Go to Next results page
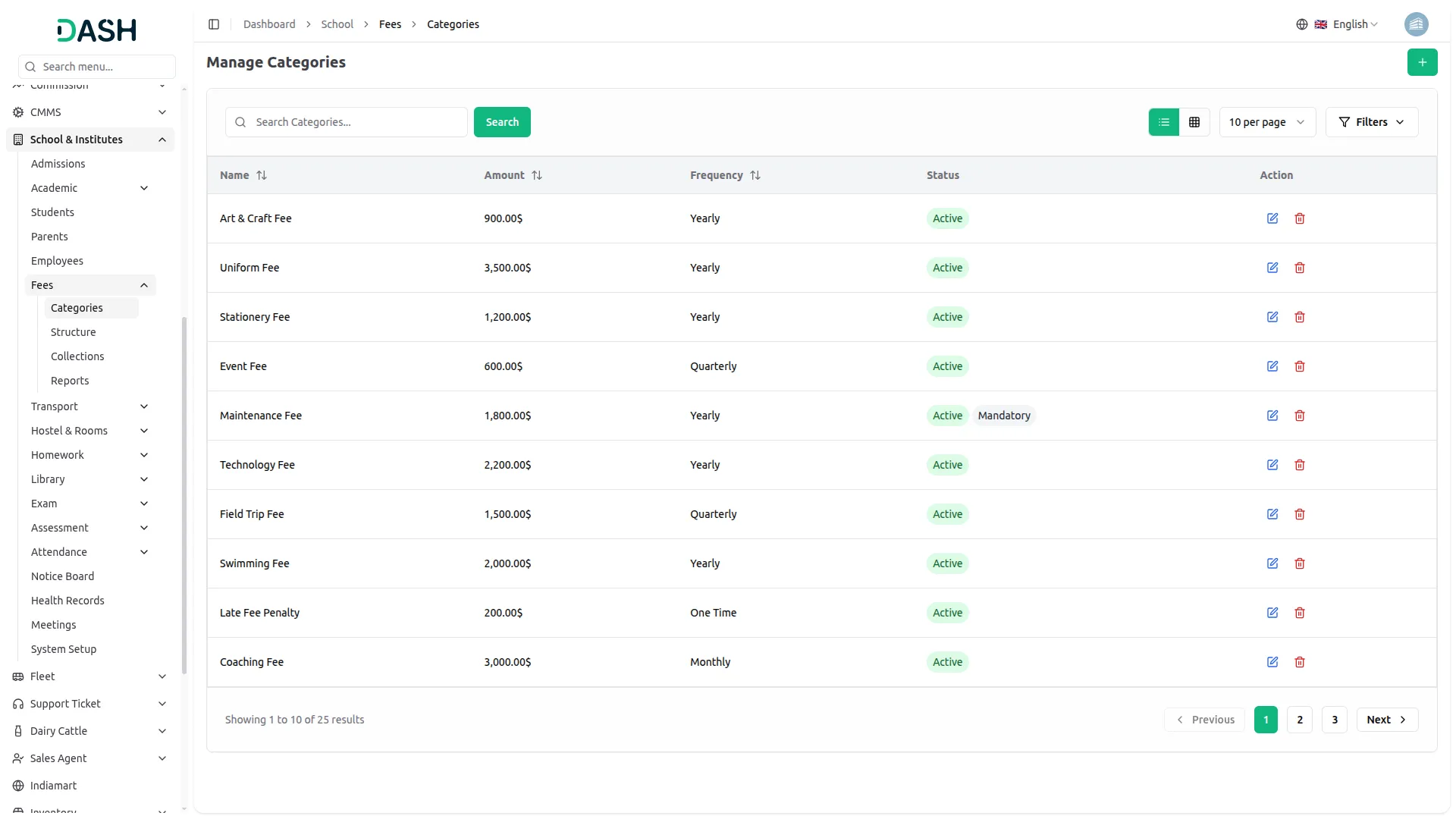 [1386, 720]
